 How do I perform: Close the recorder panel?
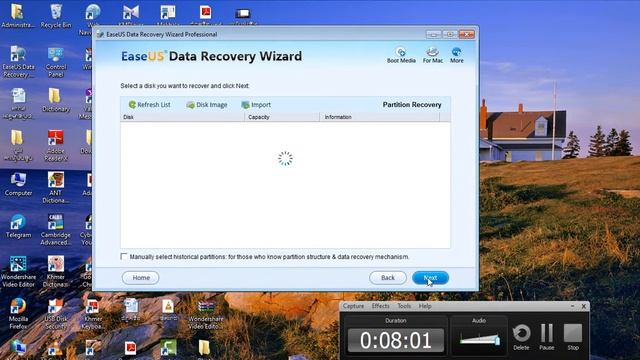coord(584,306)
